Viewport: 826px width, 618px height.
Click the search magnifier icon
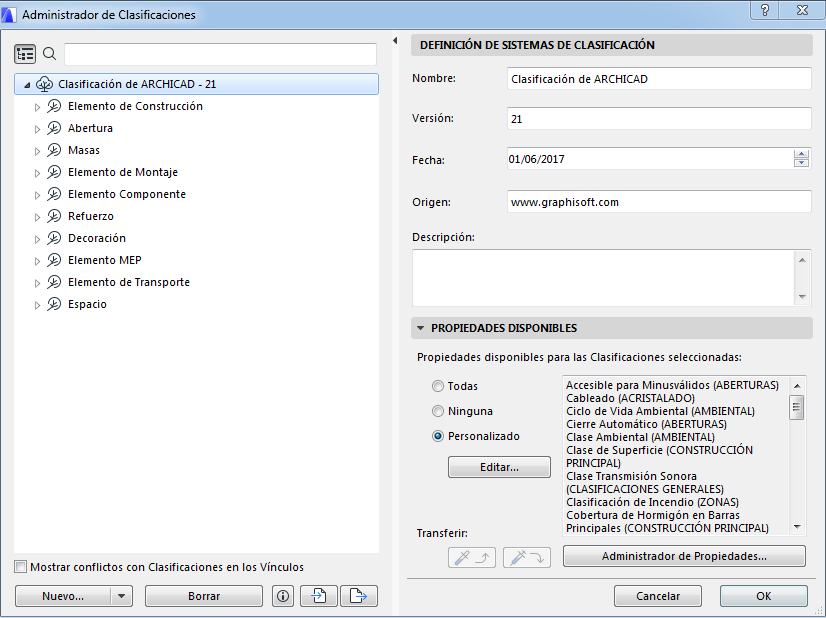[49, 53]
